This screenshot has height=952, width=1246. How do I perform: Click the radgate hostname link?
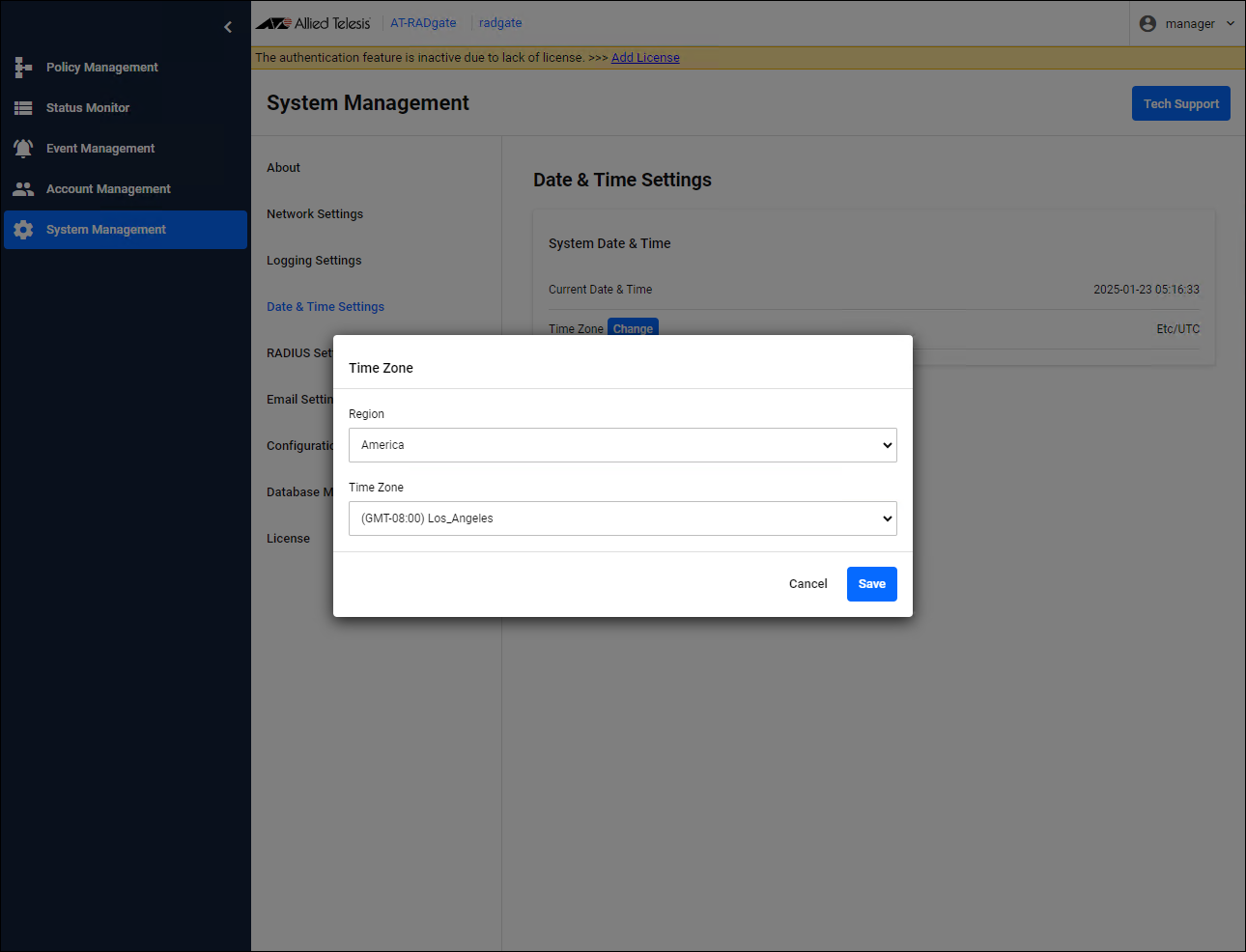[x=500, y=23]
